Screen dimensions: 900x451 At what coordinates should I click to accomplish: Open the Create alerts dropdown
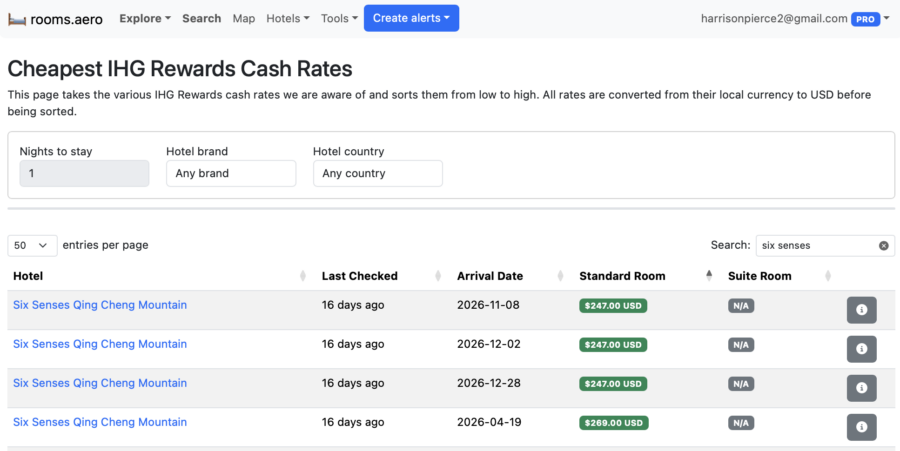pyautogui.click(x=411, y=18)
